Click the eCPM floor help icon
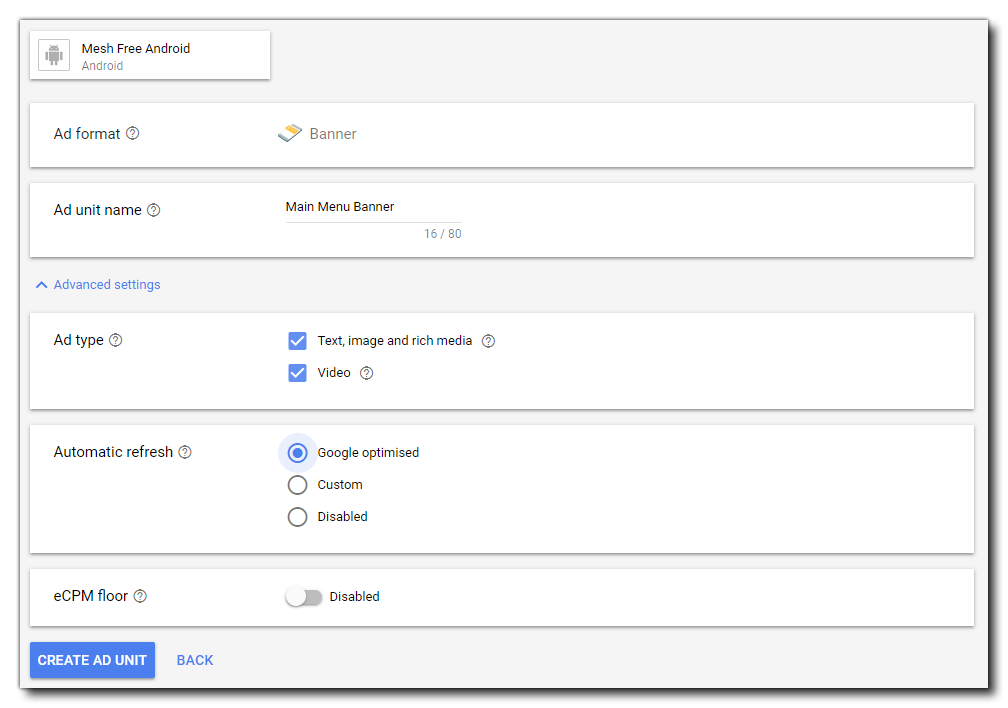This screenshot has height=708, width=1008. point(140,596)
